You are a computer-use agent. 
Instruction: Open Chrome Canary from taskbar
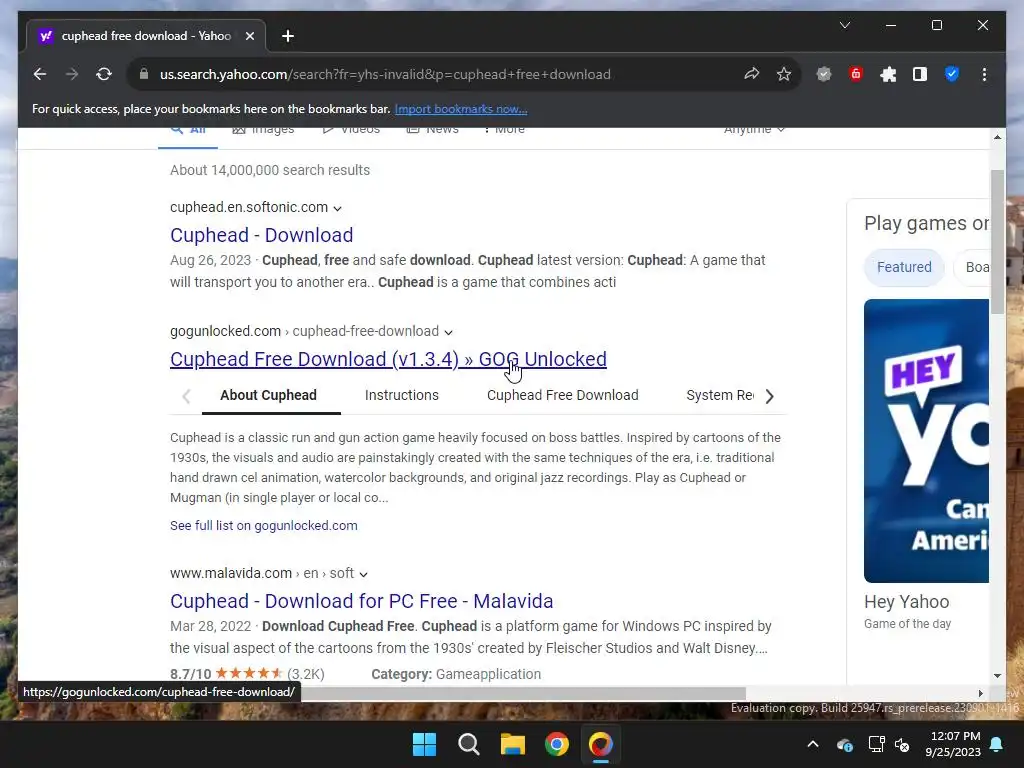tap(601, 744)
